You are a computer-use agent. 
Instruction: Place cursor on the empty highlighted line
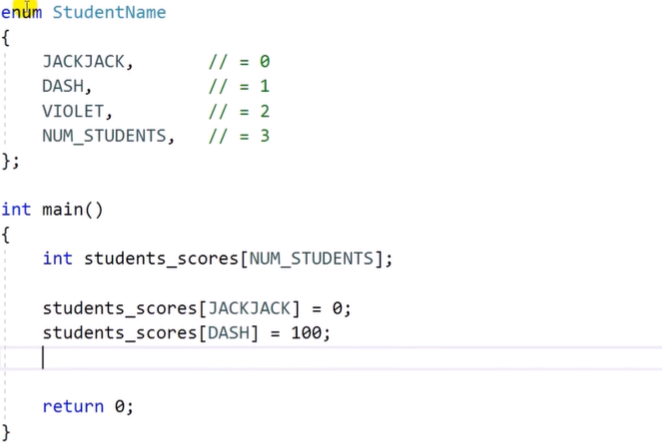[331, 358]
